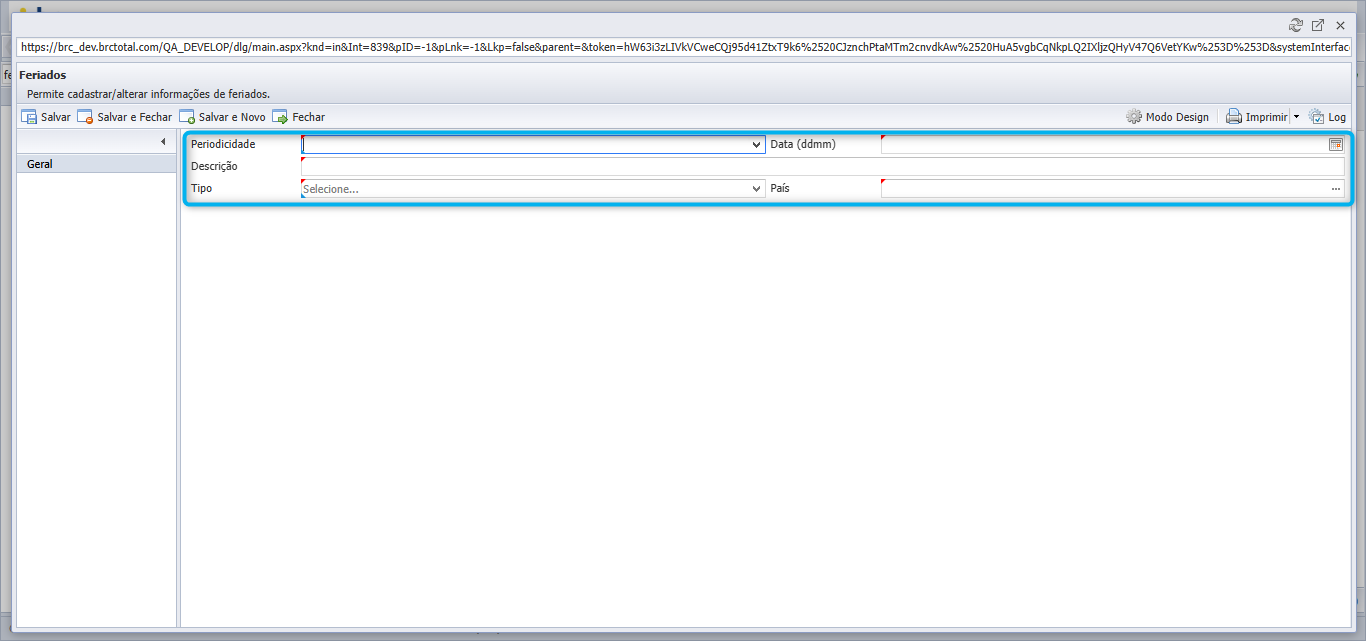Click the "Tipo" field label
This screenshot has height=641, width=1366.
click(201, 188)
